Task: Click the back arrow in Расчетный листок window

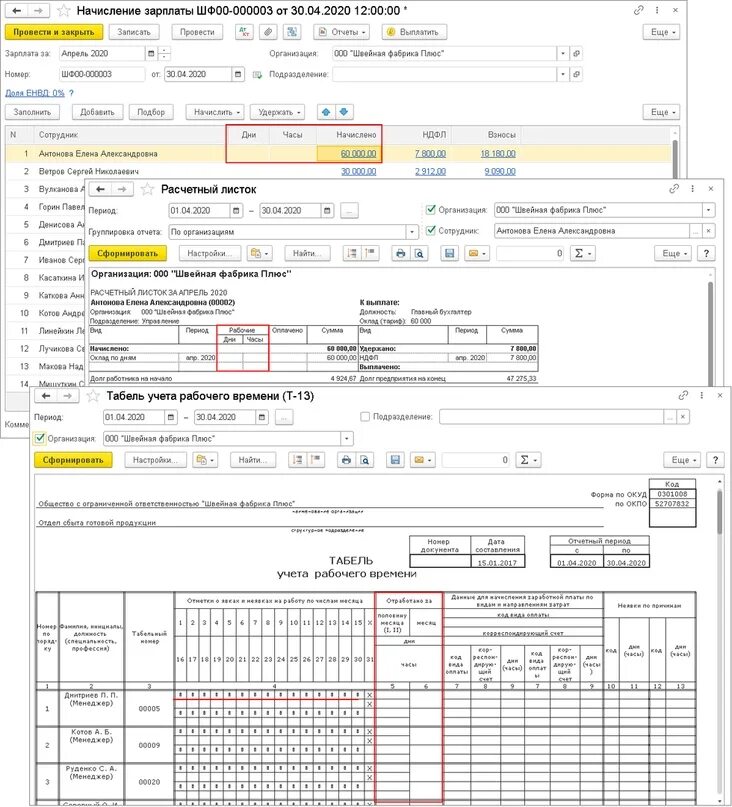Action: pos(100,189)
